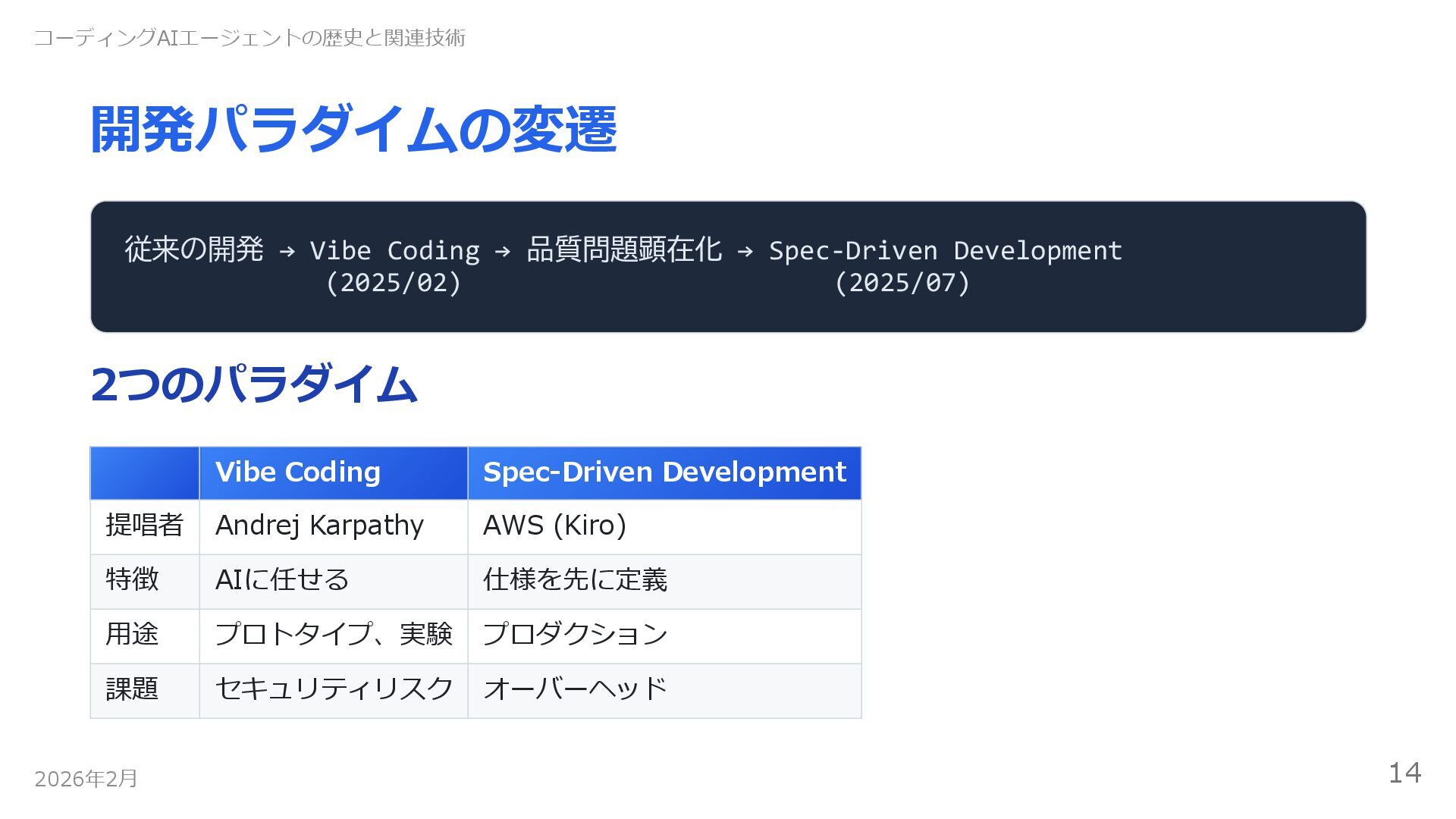Viewport: 1456px width, 819px height.
Task: Click the (2025/02) date in dark box
Action: pos(394,284)
